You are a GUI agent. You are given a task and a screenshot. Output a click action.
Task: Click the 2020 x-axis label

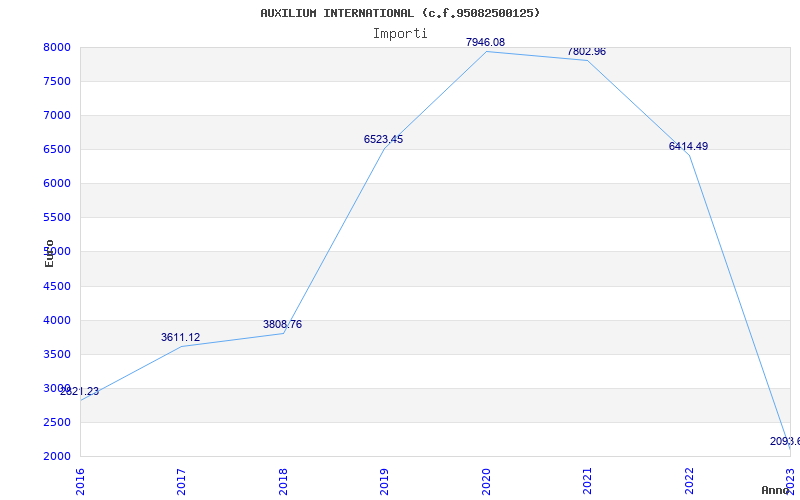coord(486,482)
